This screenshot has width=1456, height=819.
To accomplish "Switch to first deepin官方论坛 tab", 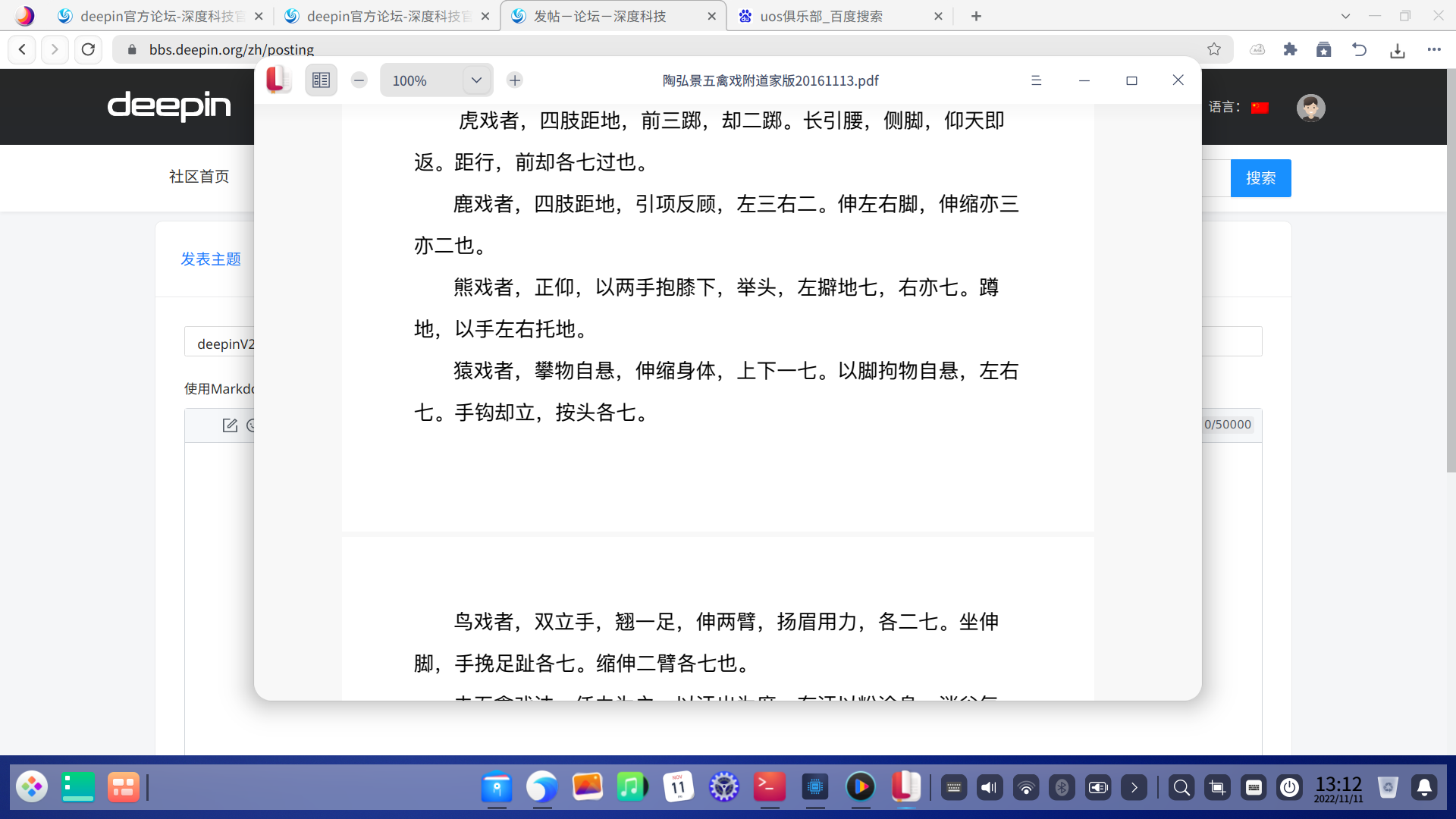I will [x=162, y=16].
